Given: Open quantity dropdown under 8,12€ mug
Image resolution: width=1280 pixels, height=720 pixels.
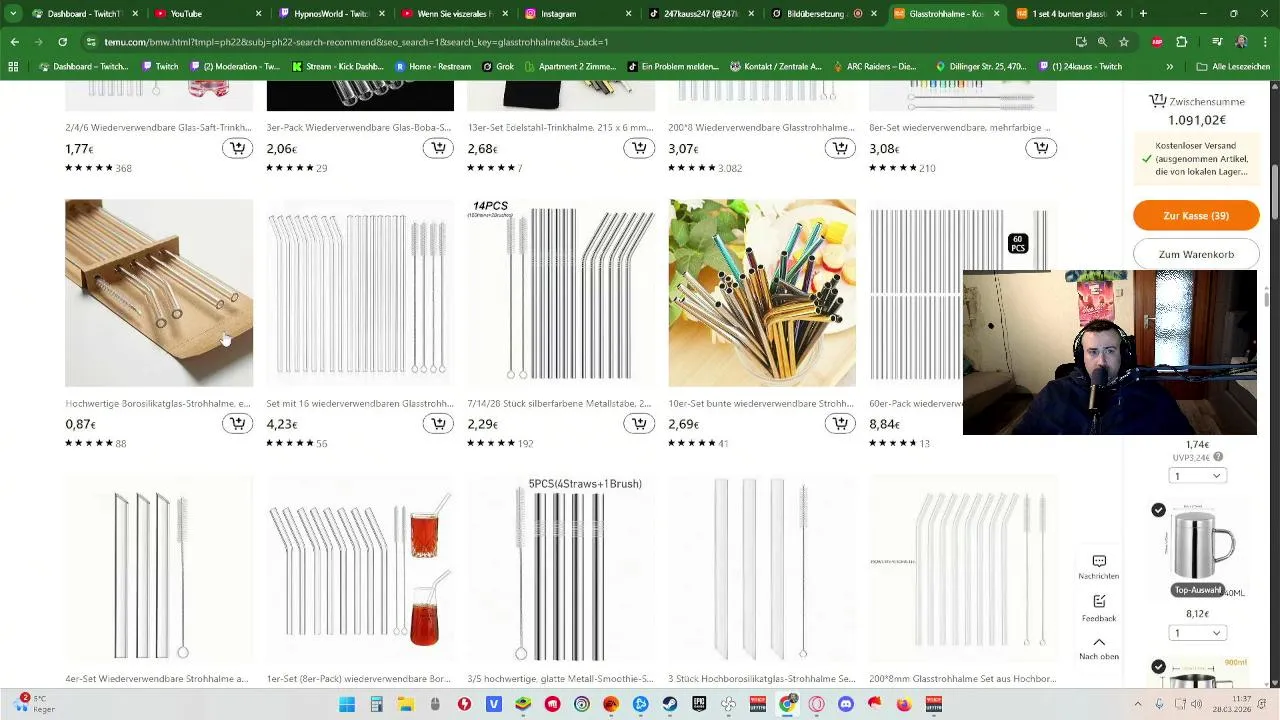Looking at the screenshot, I should 1197,633.
